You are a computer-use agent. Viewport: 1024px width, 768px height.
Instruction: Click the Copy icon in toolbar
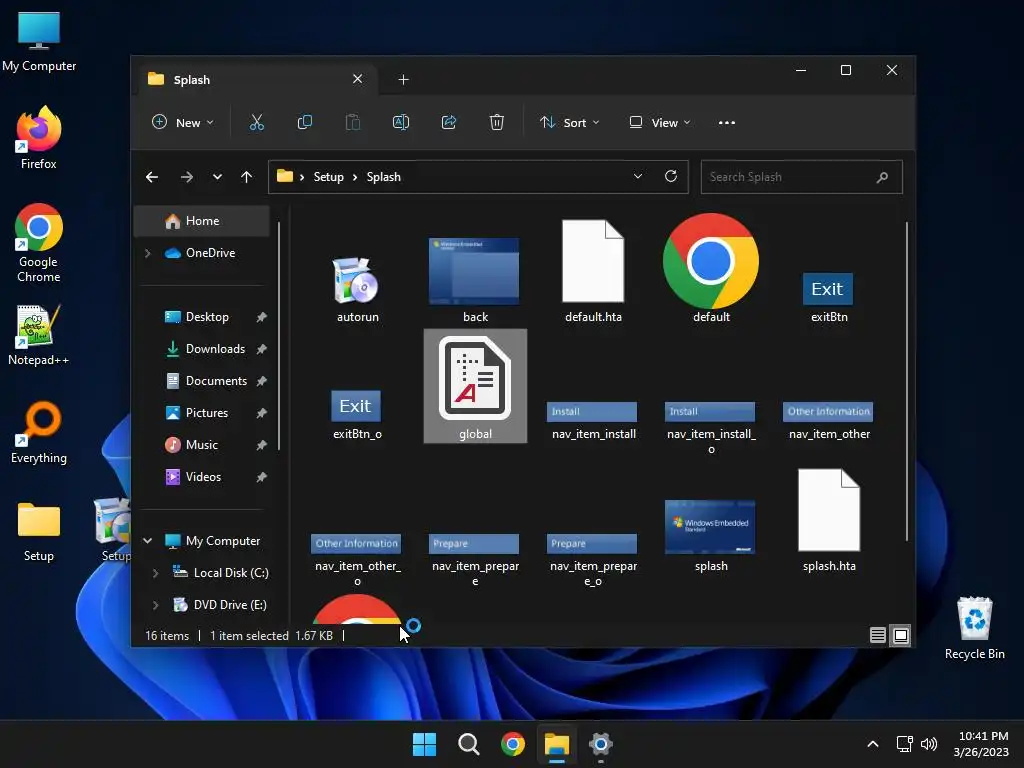click(304, 122)
